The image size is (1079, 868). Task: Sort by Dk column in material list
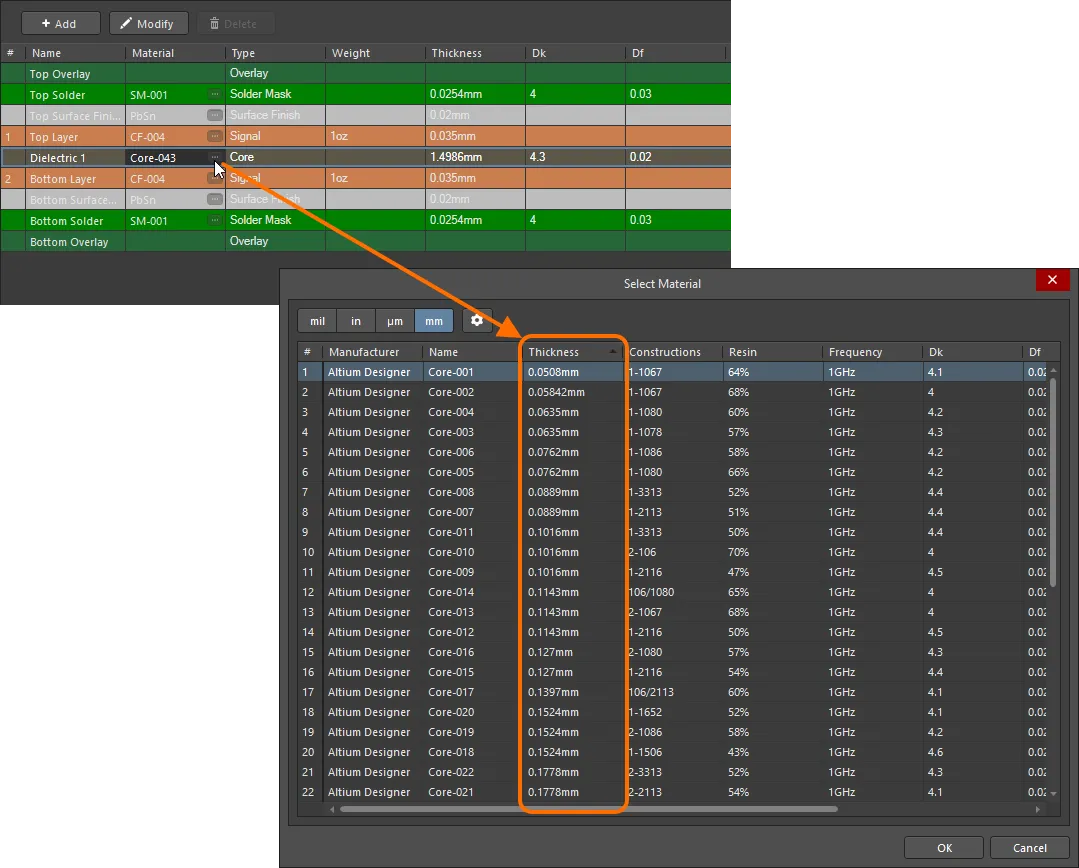pyautogui.click(x=972, y=352)
